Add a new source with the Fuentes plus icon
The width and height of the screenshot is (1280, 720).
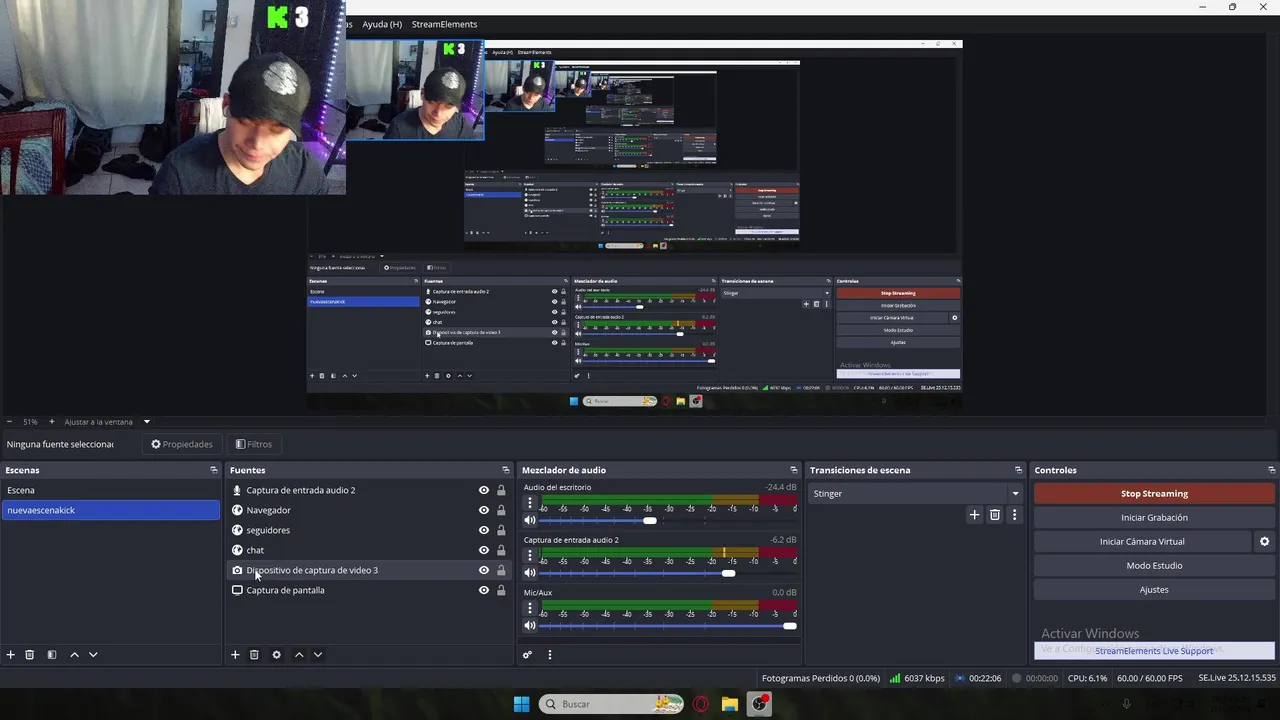235,655
